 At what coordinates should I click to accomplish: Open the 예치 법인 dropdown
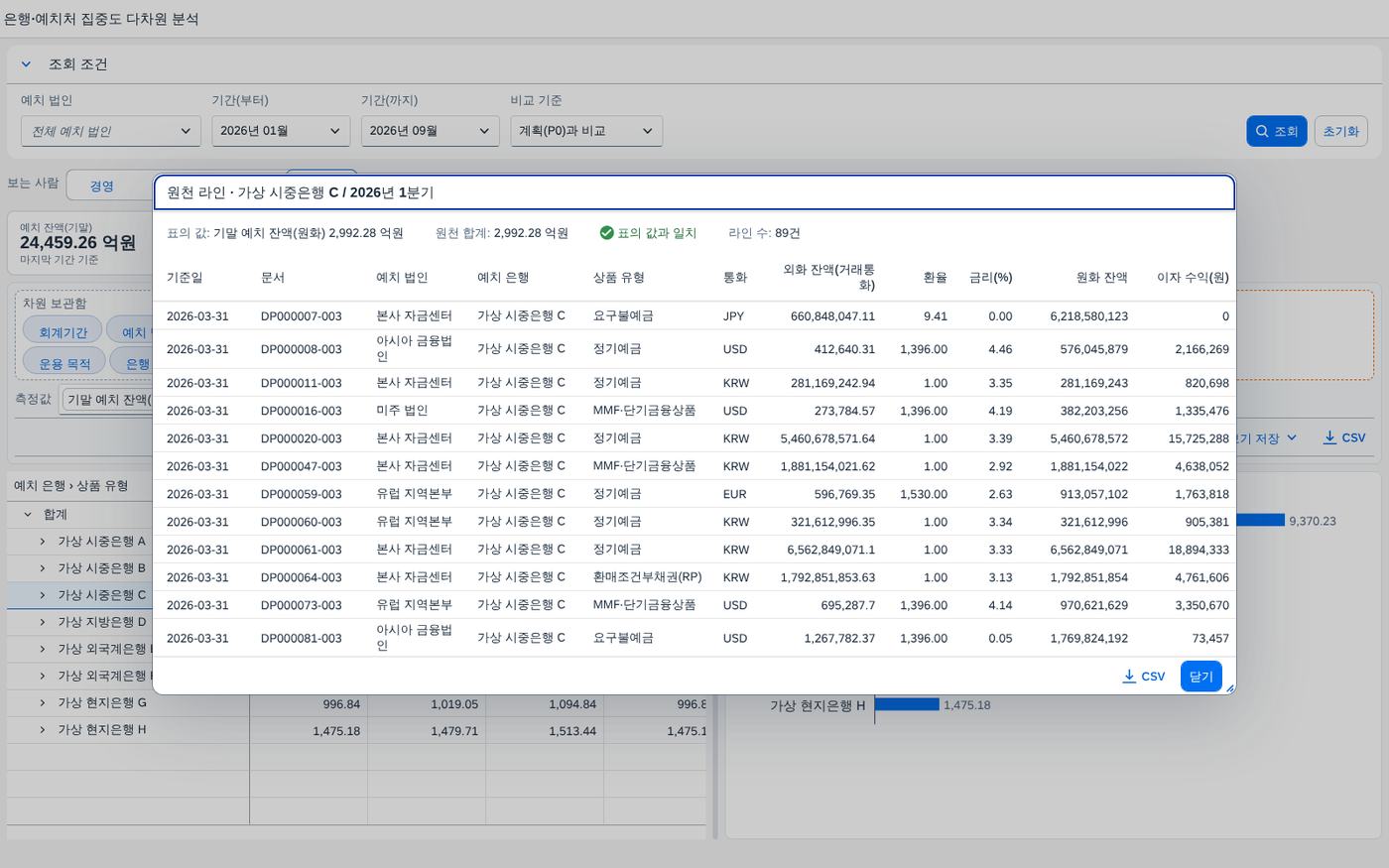(110, 131)
